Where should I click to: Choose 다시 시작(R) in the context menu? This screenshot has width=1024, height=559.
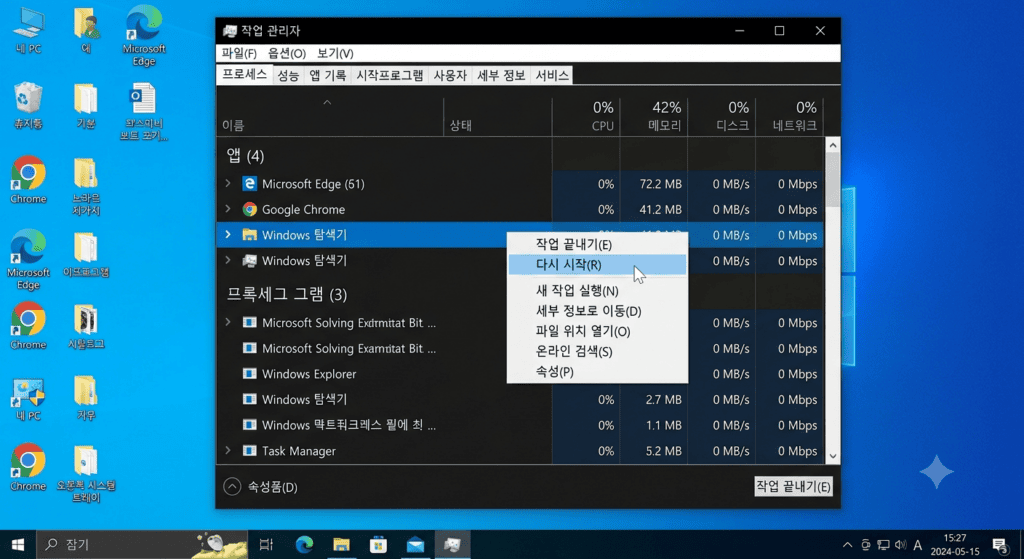pos(597,264)
